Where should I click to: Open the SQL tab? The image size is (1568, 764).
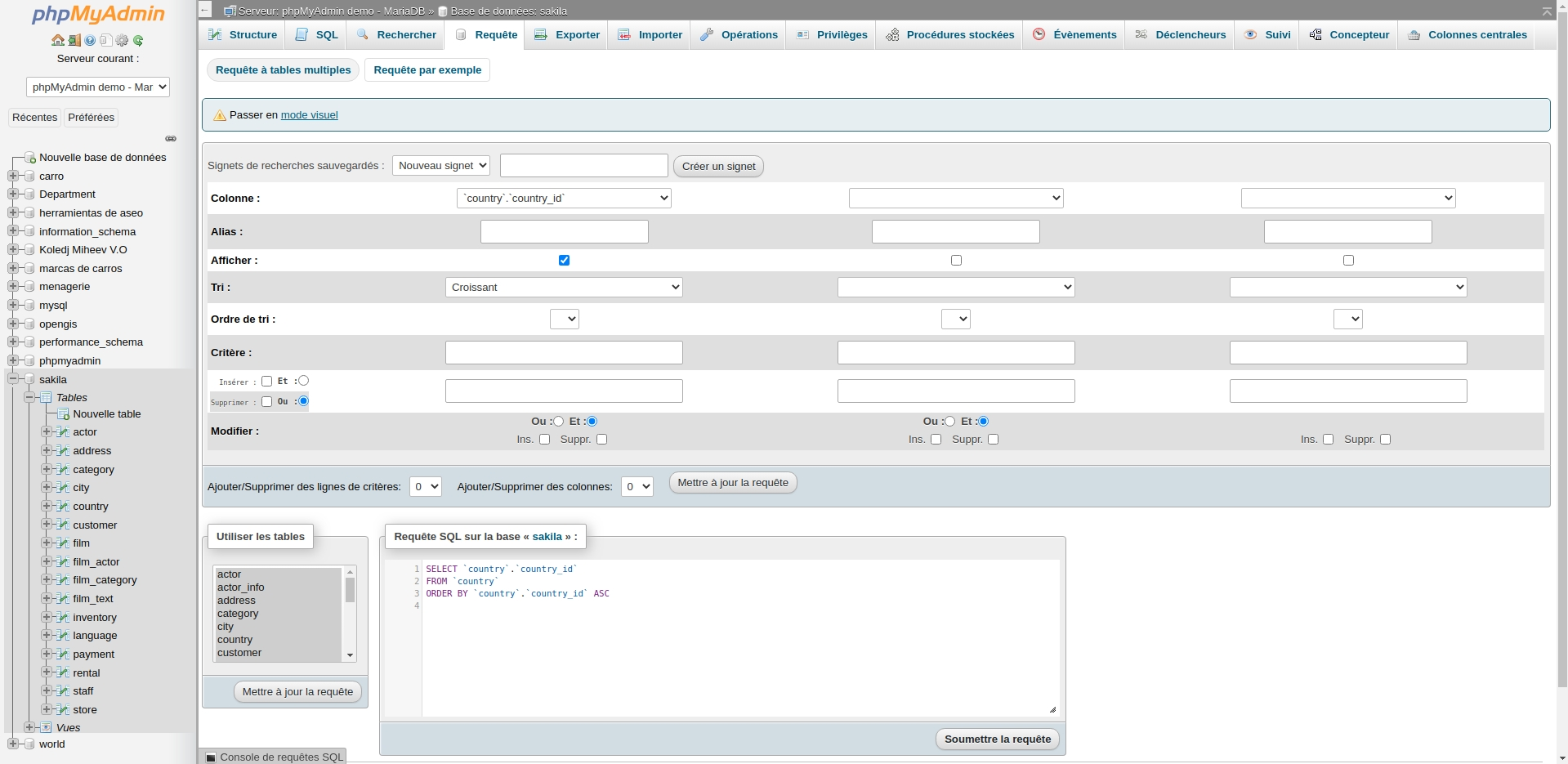(x=316, y=34)
